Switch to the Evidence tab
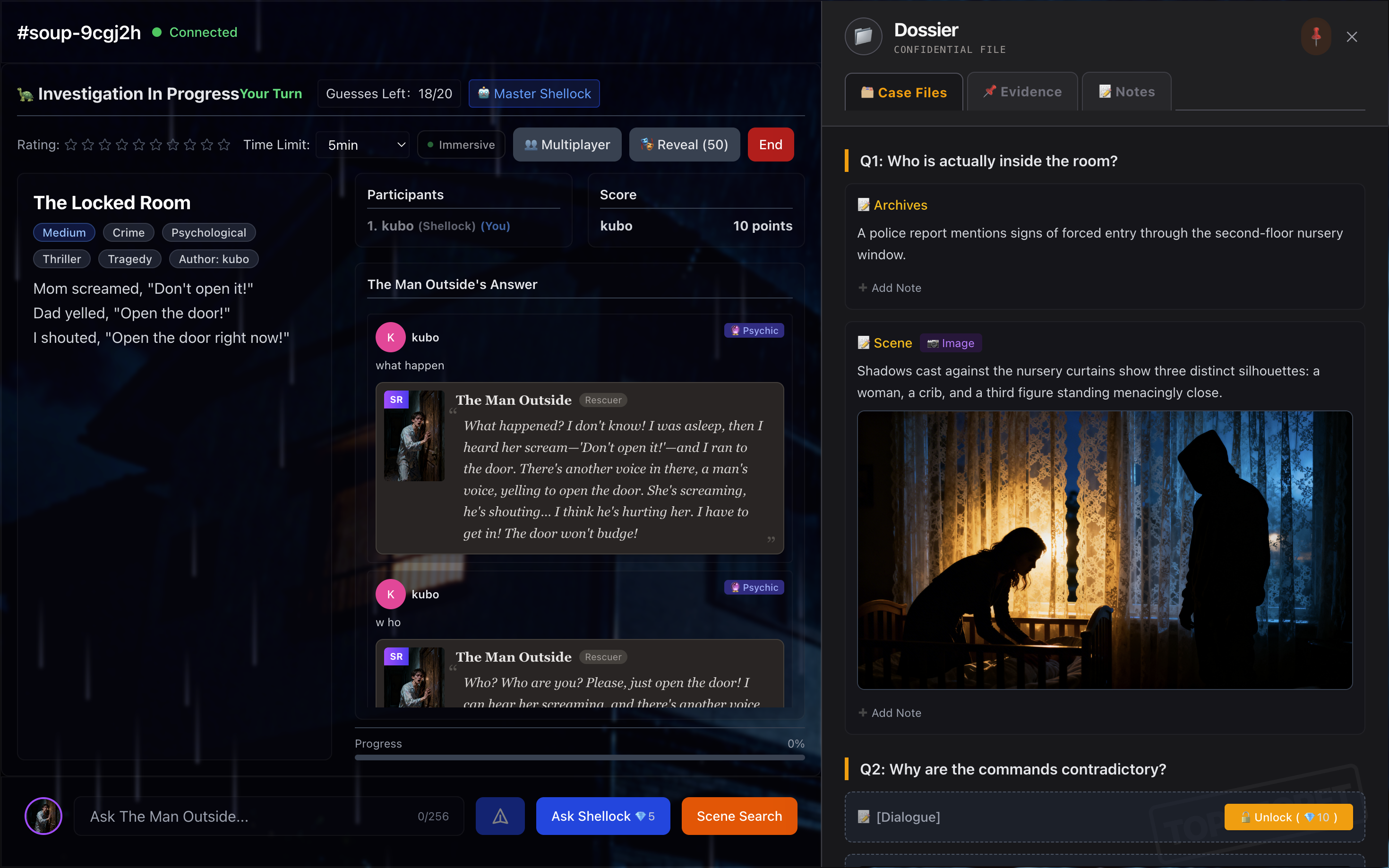Viewport: 1389px width, 868px height. (1022, 92)
